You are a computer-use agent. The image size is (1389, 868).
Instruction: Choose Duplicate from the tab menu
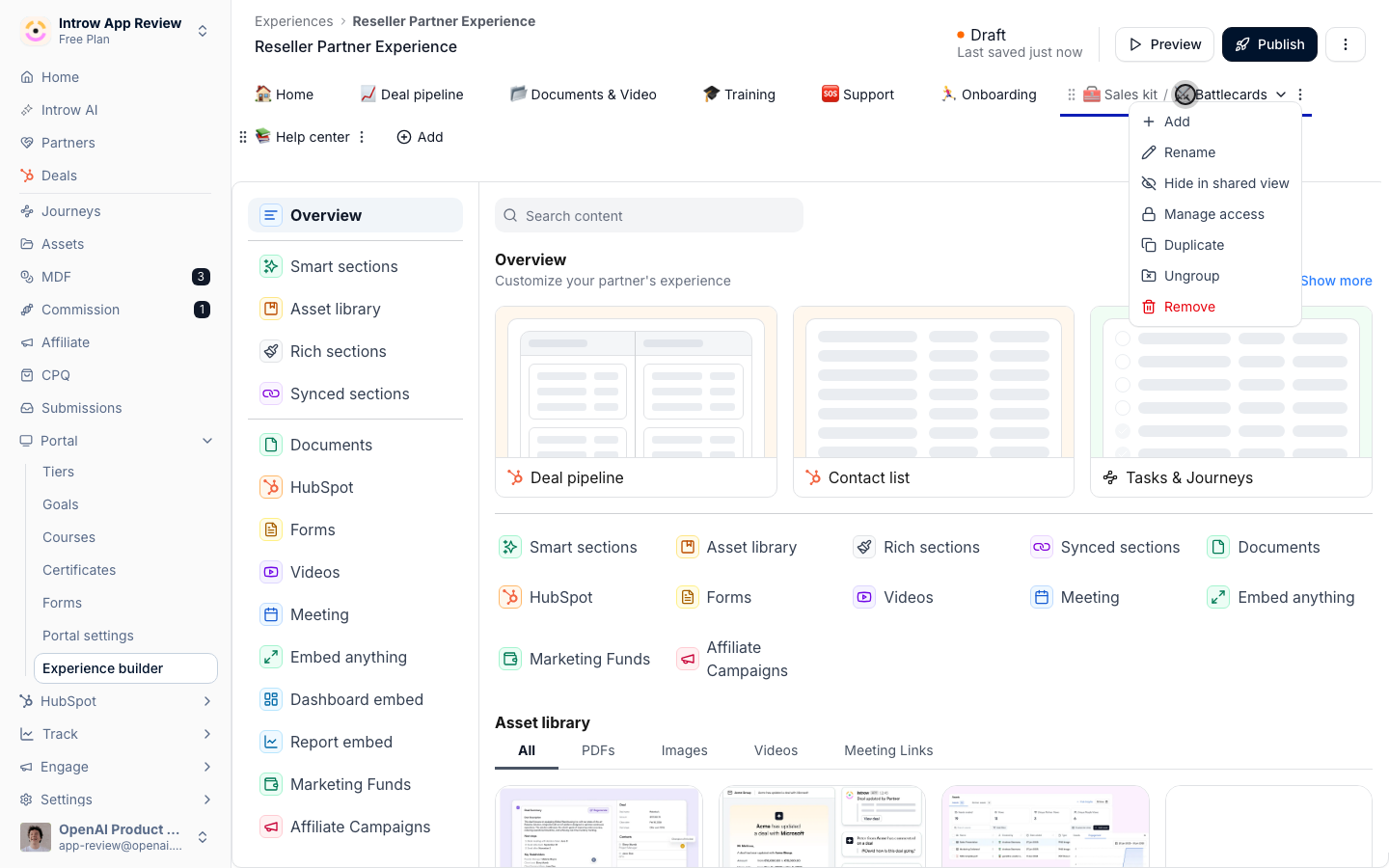(x=1215, y=245)
